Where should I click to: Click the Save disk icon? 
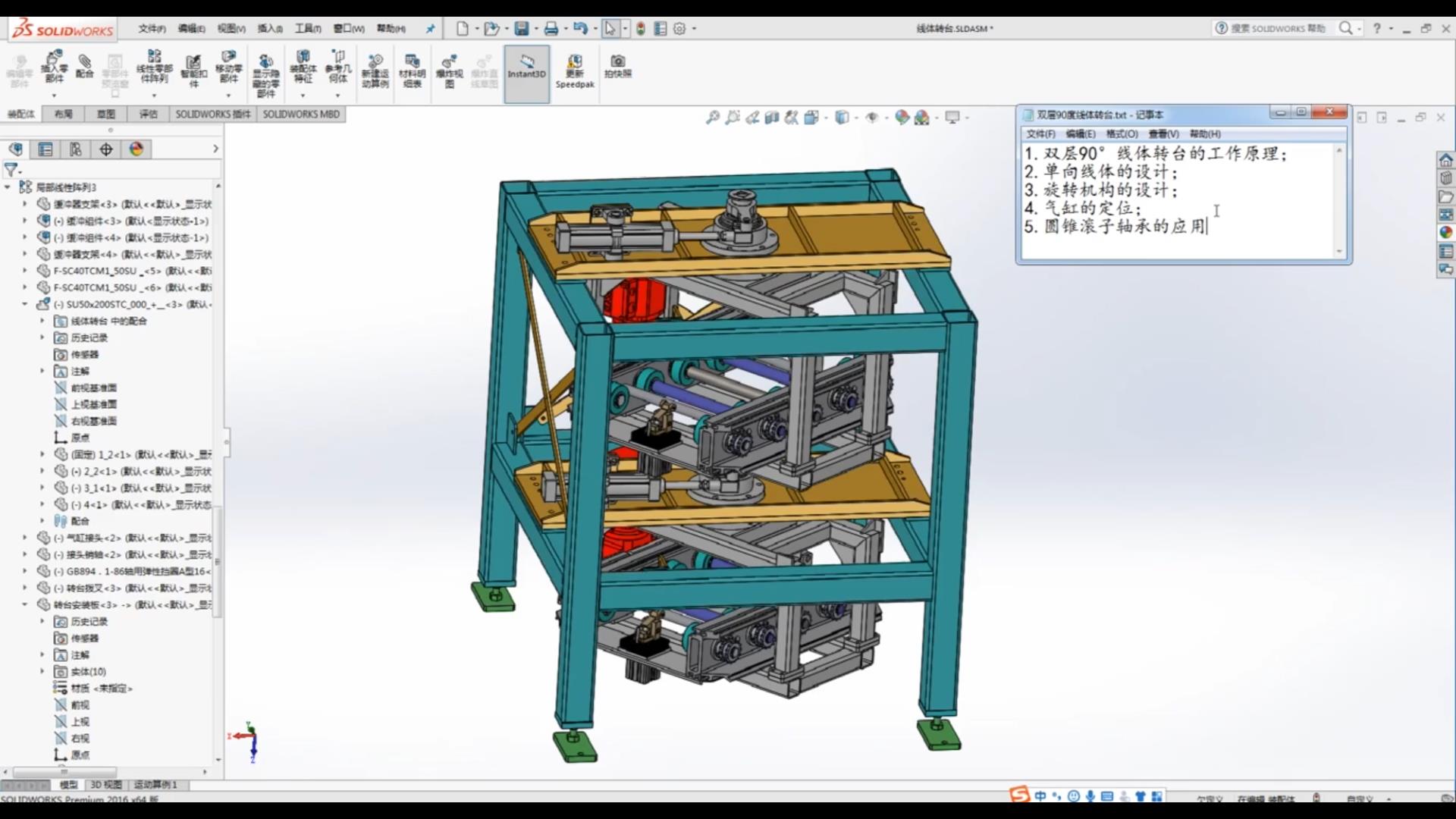(x=522, y=29)
